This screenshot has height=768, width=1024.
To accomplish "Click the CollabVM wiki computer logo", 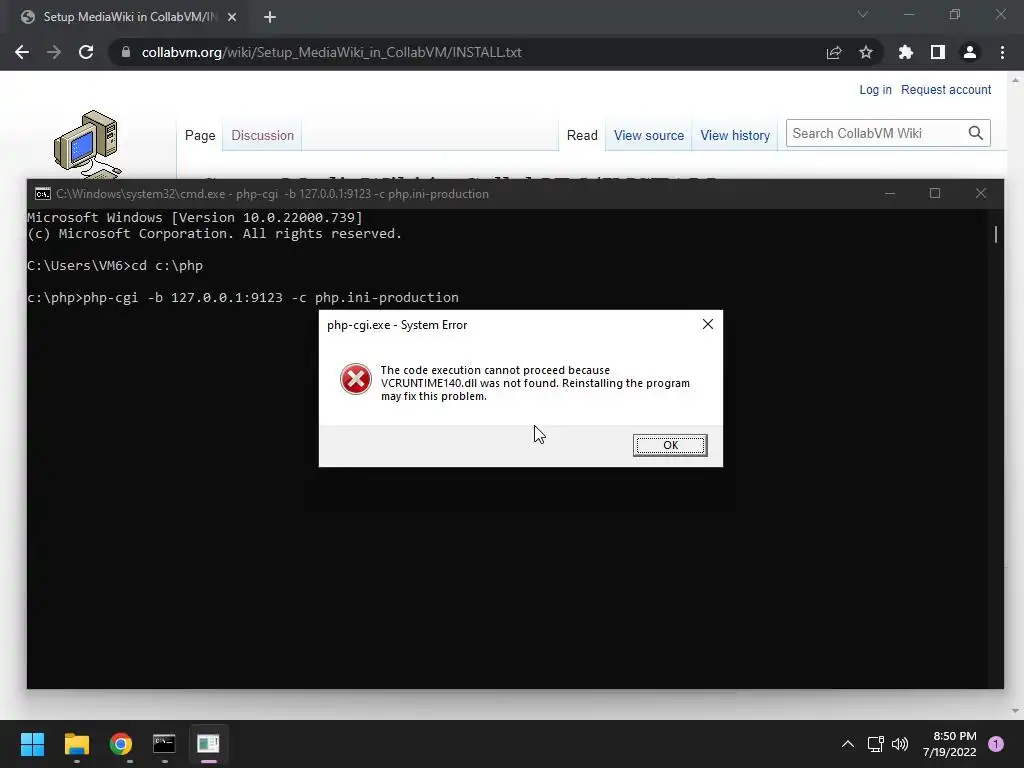I will pos(87,144).
